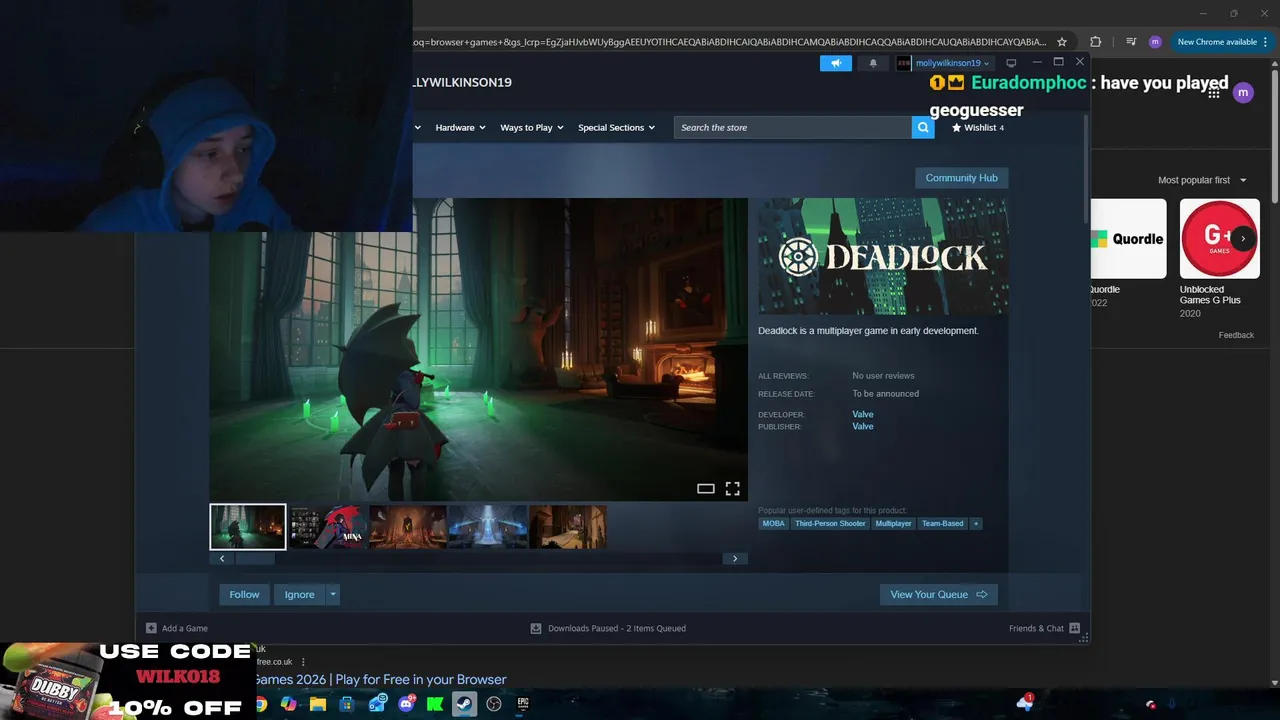Change the Most popular first sort dropdown
Screen dimensions: 1280x720
coord(1202,180)
